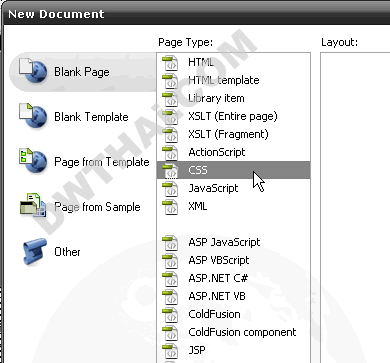Screen dimensions: 390x363
Task: Click the Other category scroll icon
Action: pyautogui.click(x=35, y=251)
